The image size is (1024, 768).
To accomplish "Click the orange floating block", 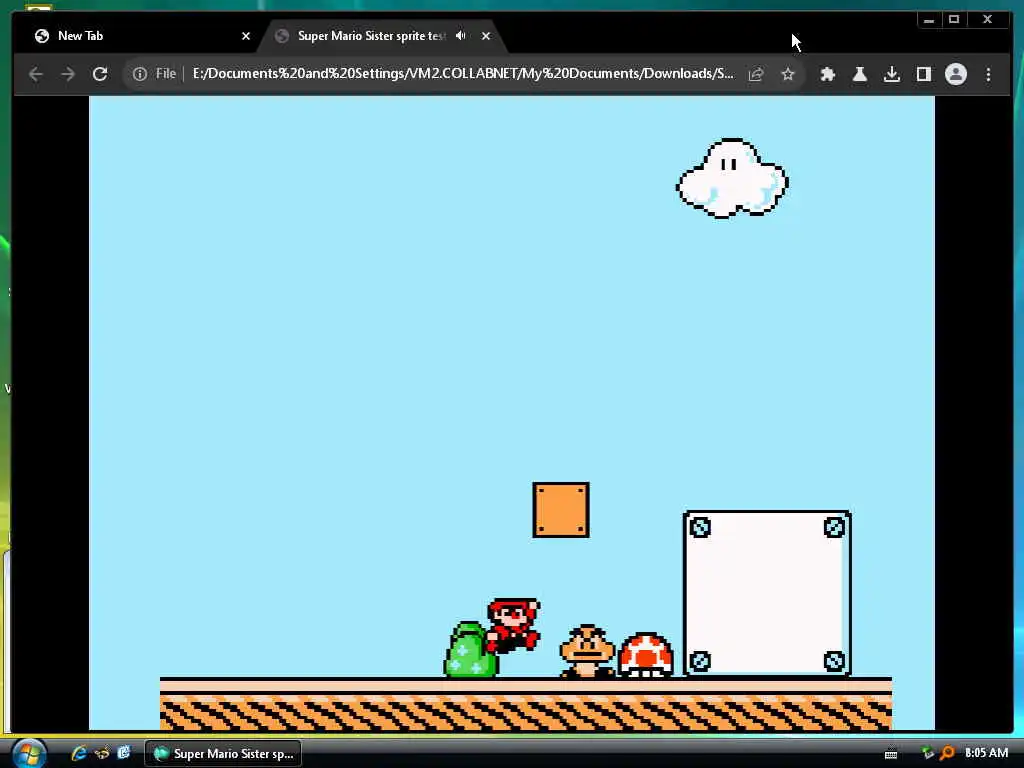I will point(561,510).
